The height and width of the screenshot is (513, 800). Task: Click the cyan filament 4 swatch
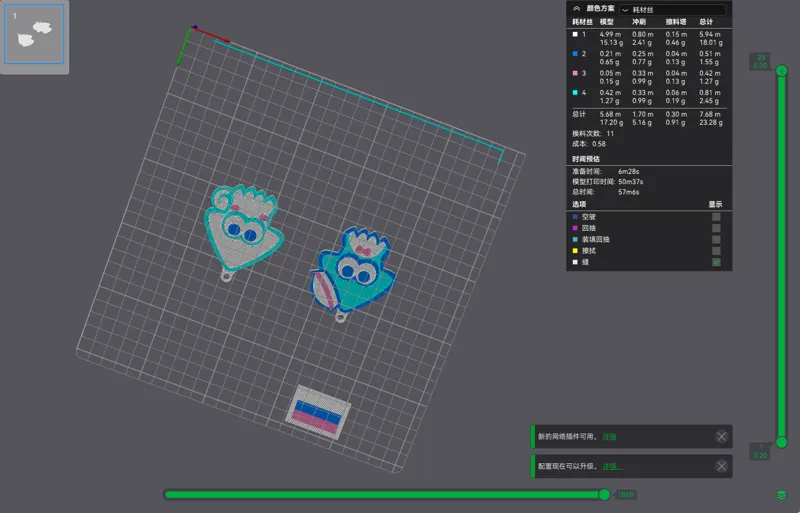coord(575,92)
